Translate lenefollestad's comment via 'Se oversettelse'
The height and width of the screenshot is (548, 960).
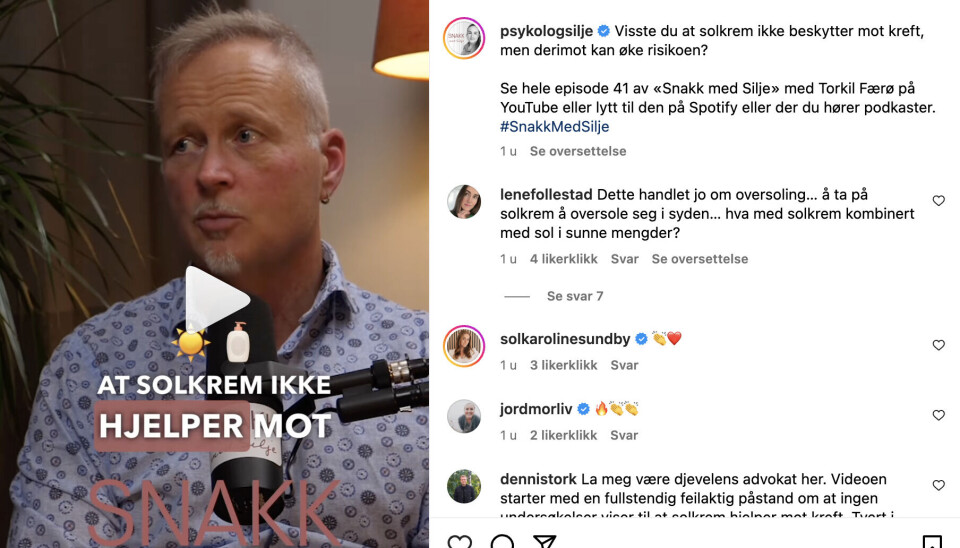(700, 259)
